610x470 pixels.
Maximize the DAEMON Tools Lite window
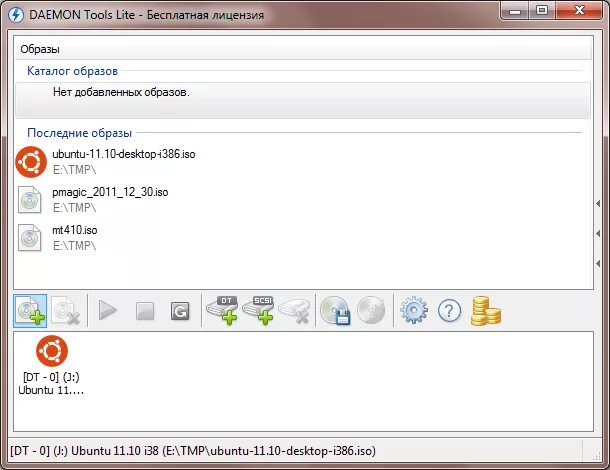pyautogui.click(x=542, y=11)
